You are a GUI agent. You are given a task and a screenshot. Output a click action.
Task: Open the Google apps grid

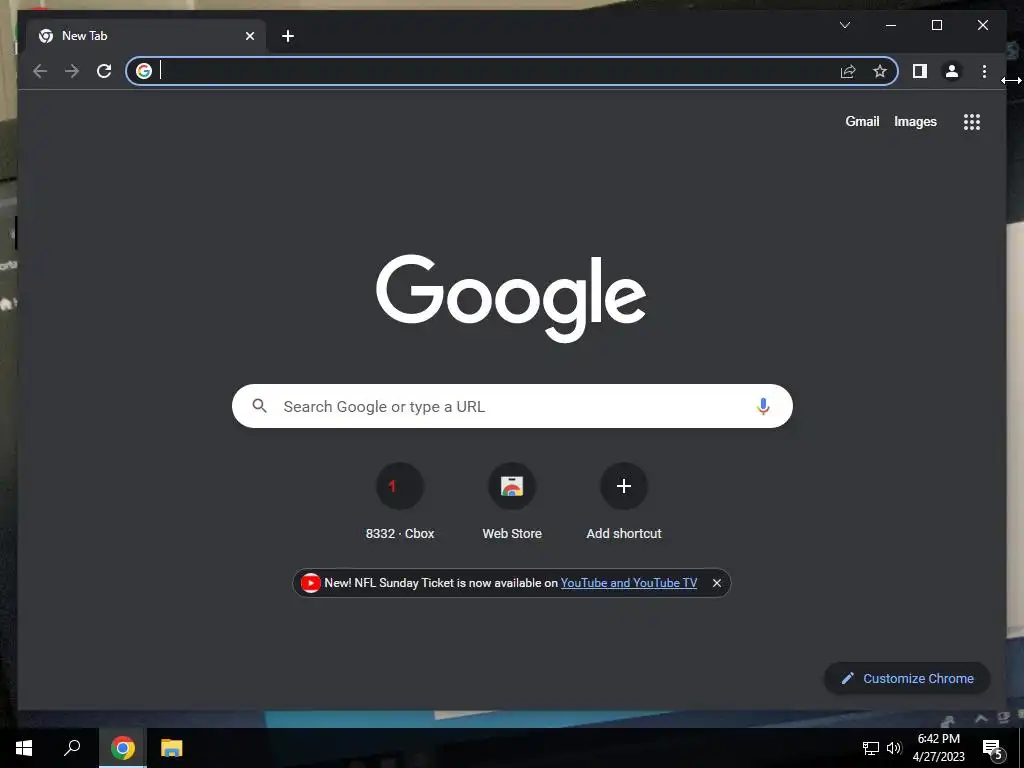(972, 122)
